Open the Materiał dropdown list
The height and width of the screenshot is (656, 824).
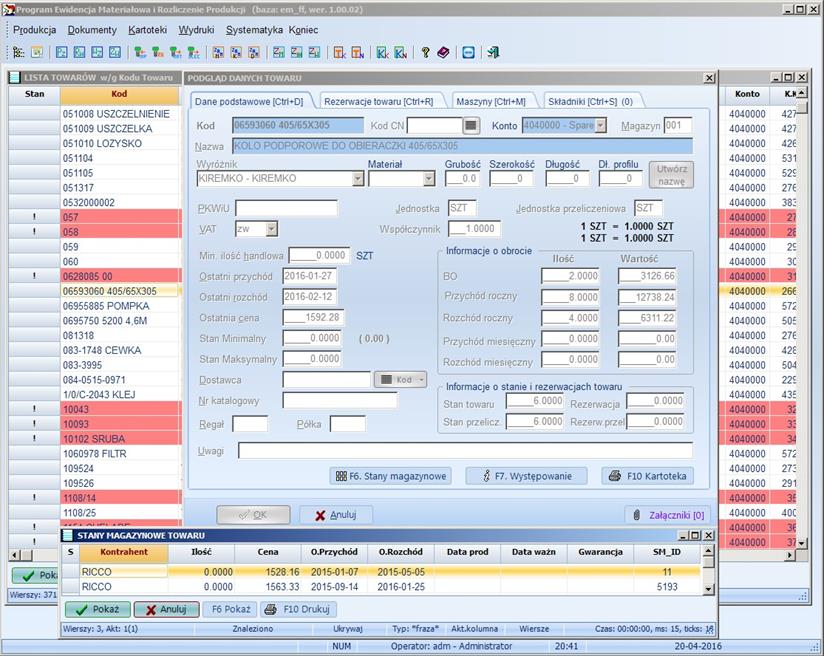(429, 179)
